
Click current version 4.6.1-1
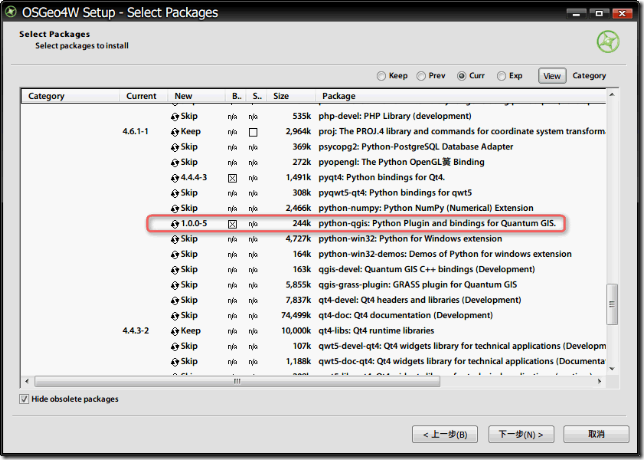click(136, 131)
